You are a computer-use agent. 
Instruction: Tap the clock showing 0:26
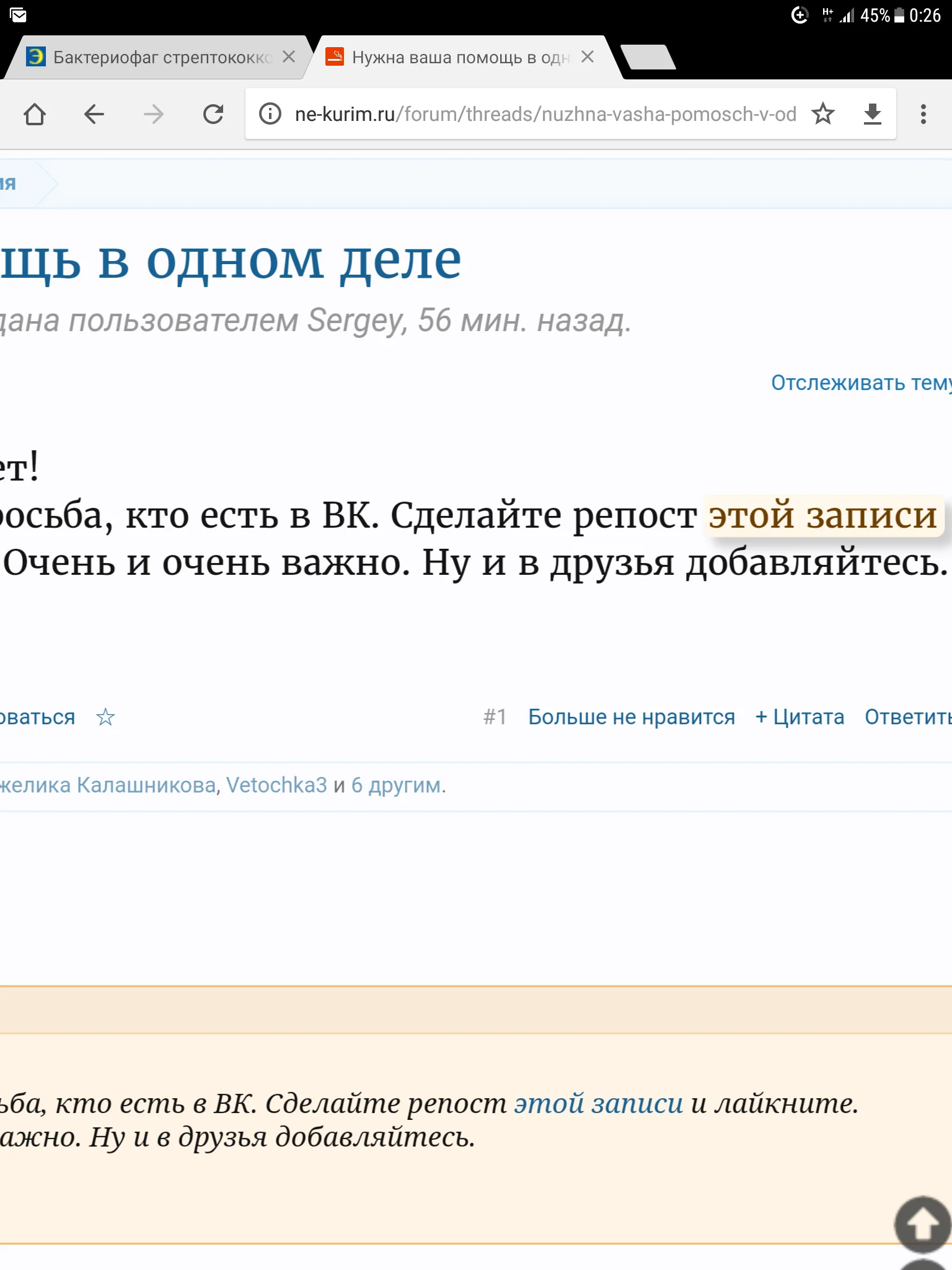coord(925,16)
